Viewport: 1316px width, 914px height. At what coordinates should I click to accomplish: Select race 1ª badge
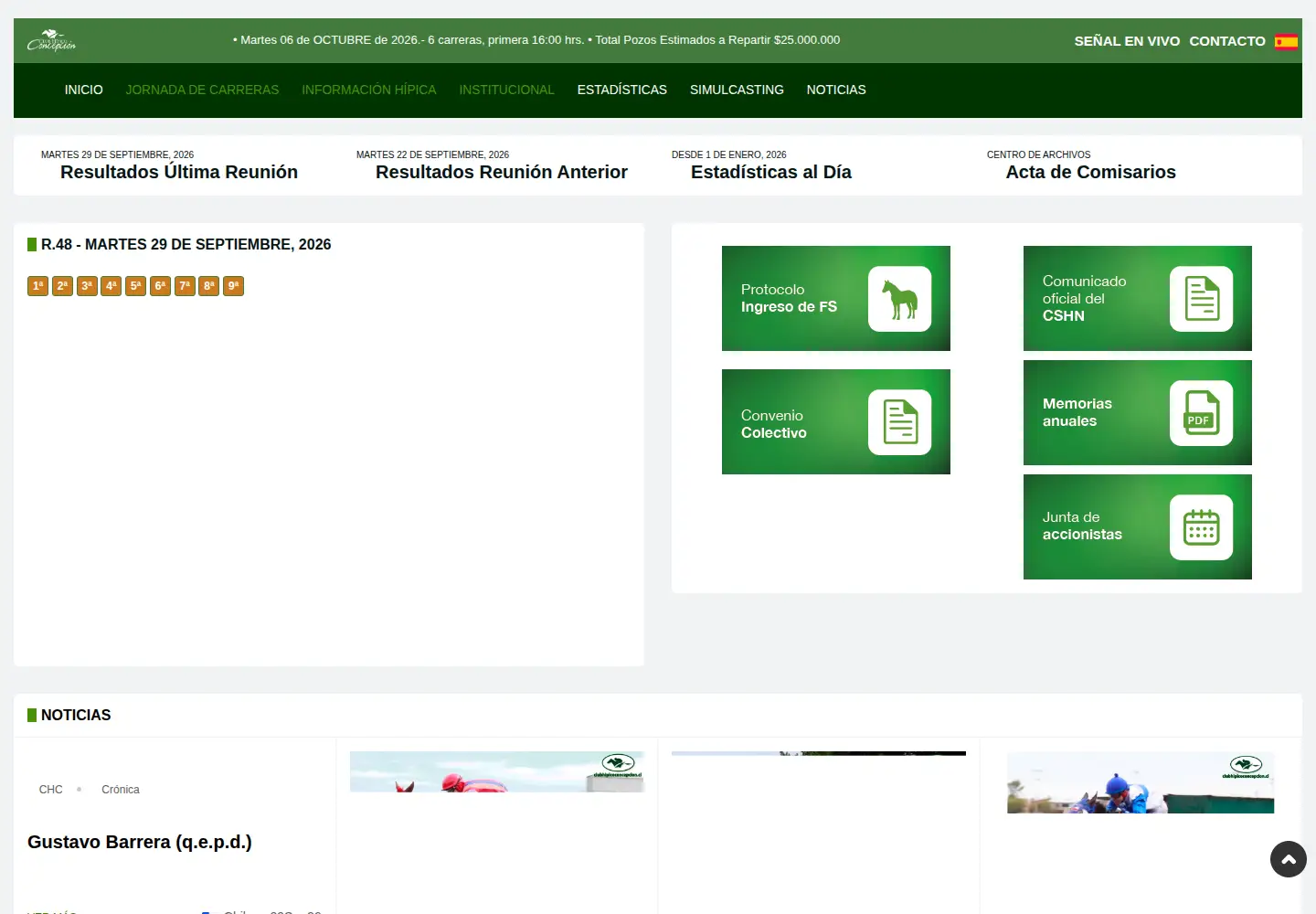(37, 286)
